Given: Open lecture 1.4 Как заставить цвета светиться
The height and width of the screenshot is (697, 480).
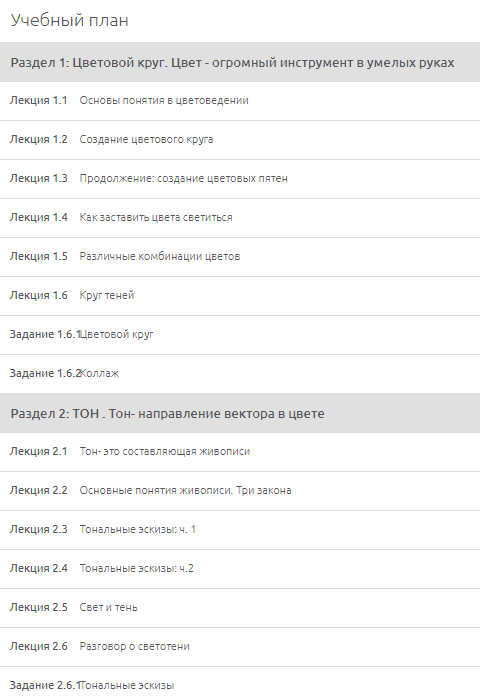Looking at the screenshot, I should point(240,218).
